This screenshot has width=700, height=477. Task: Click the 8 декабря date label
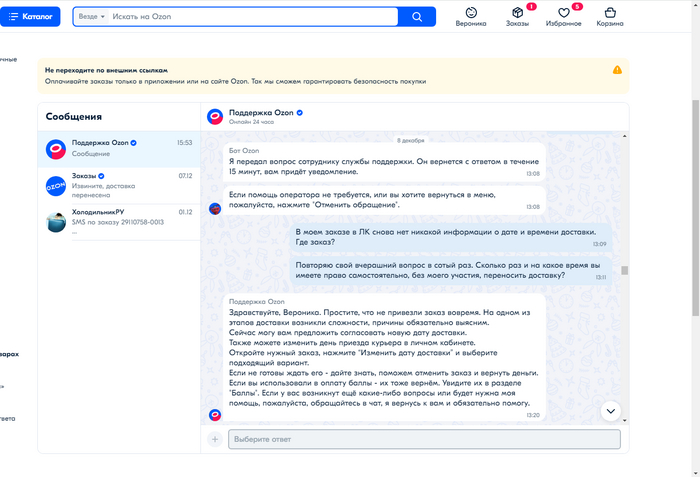pos(410,140)
